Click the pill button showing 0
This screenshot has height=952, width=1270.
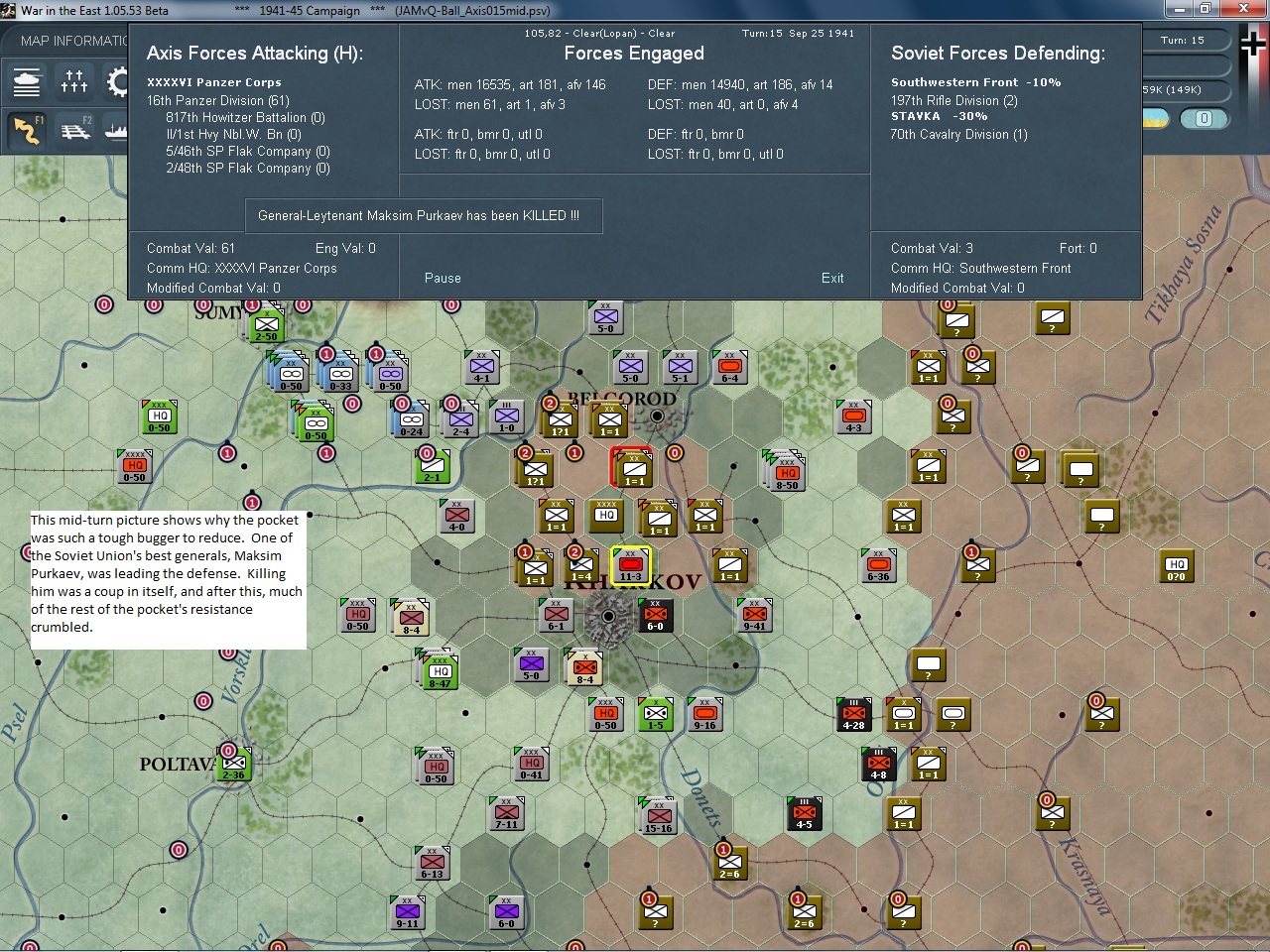pos(1204,119)
